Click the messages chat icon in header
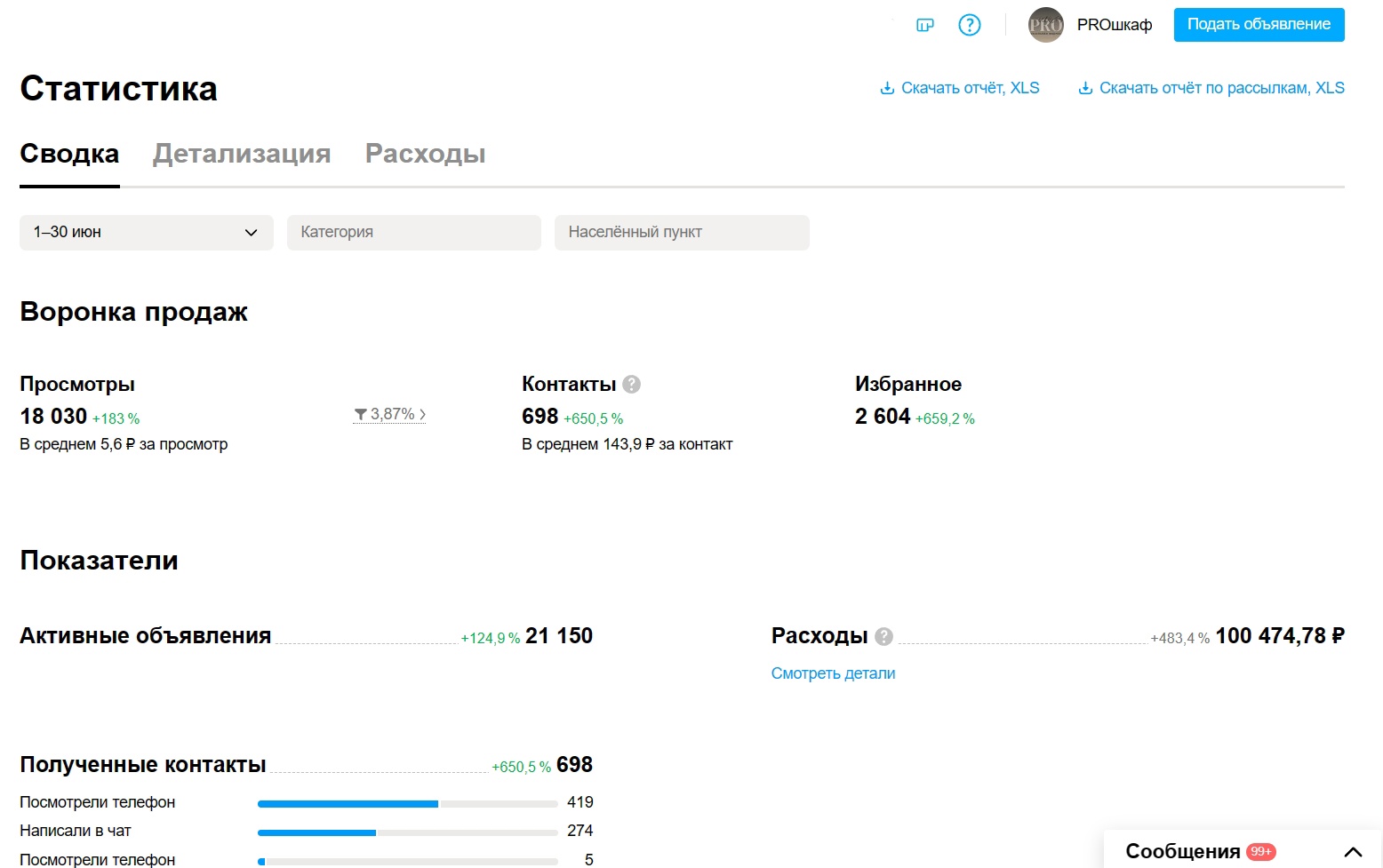The image size is (1383, 868). pos(925,25)
